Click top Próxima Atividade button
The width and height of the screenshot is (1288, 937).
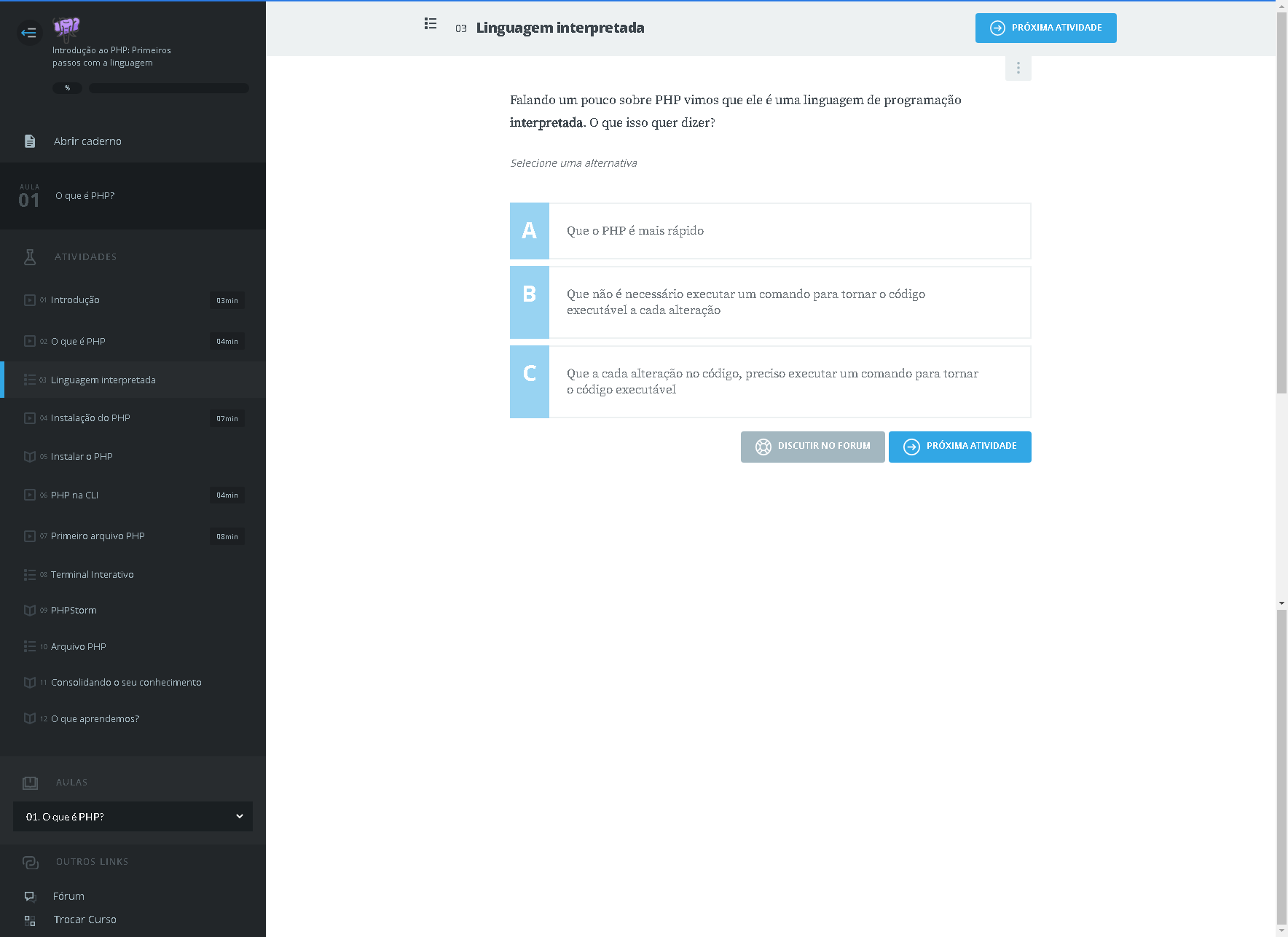pos(1045,28)
